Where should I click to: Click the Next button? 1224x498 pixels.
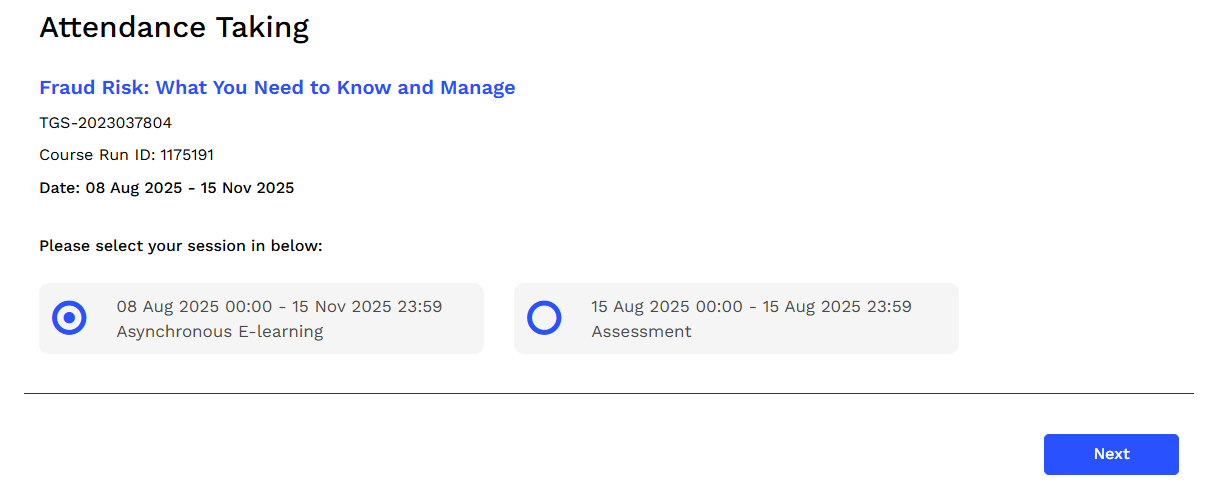1110,454
